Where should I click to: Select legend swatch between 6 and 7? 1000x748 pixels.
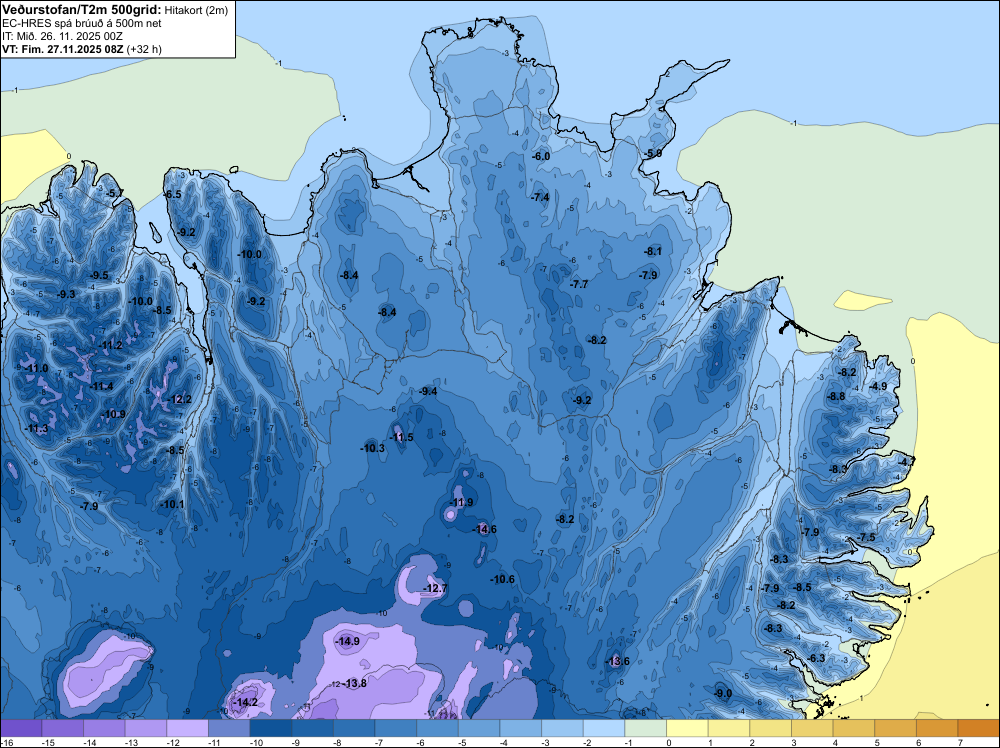pos(938,728)
